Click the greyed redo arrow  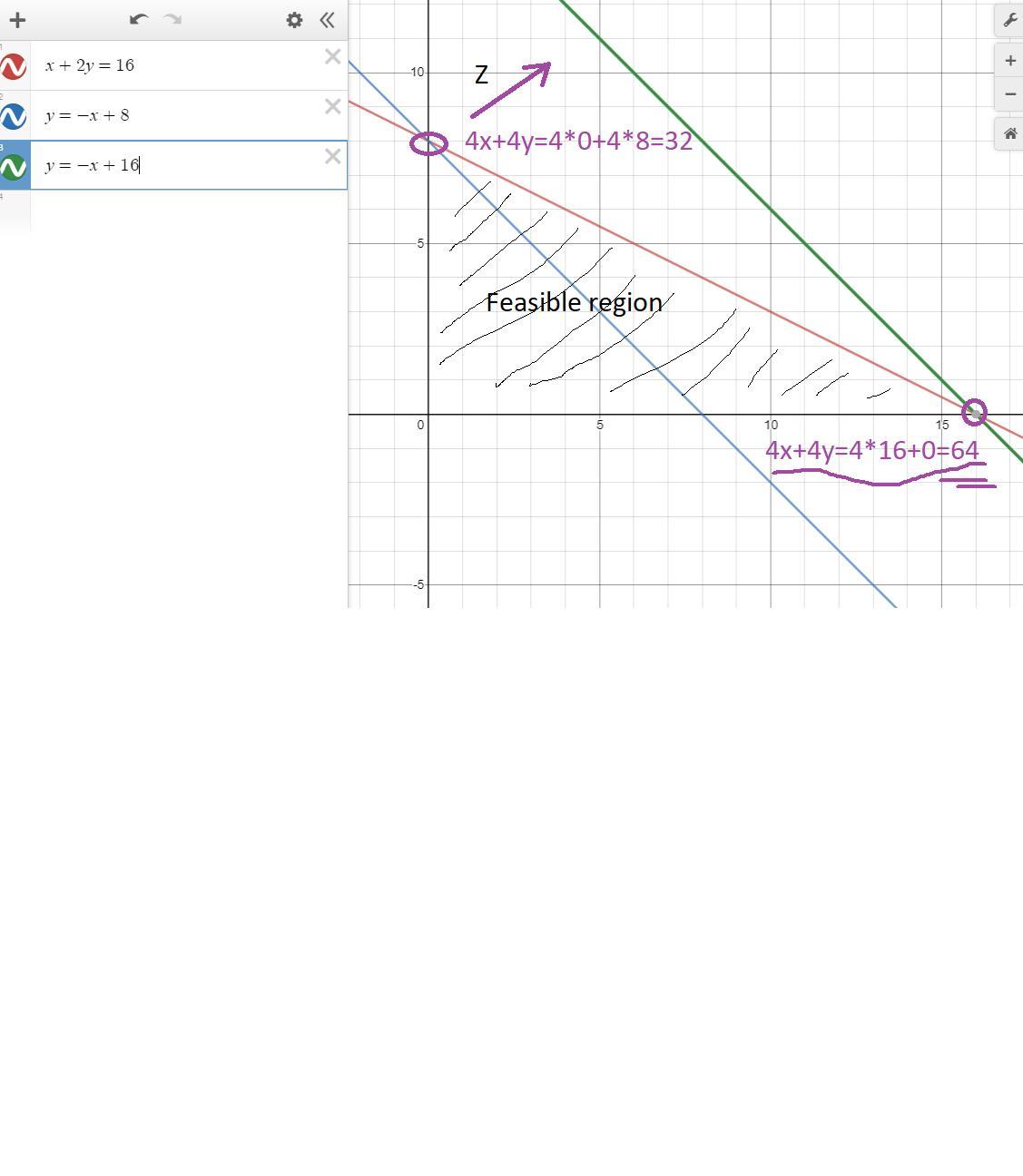click(172, 19)
